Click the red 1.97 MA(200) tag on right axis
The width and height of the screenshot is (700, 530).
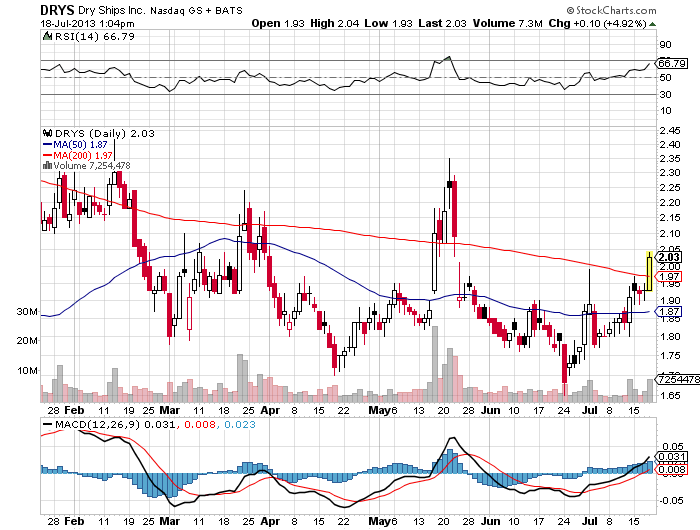tap(670, 277)
